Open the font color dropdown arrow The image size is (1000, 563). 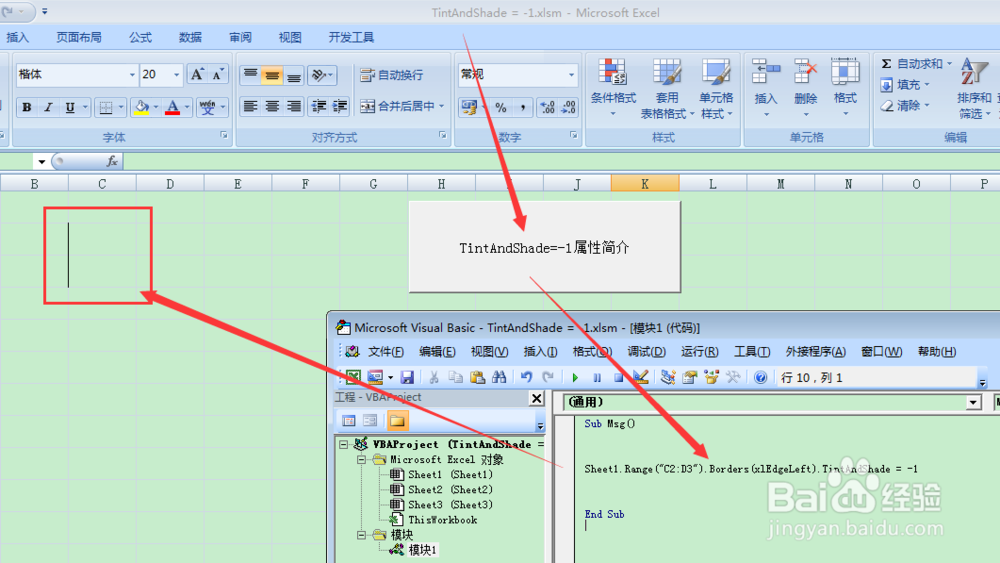pyautogui.click(x=187, y=107)
